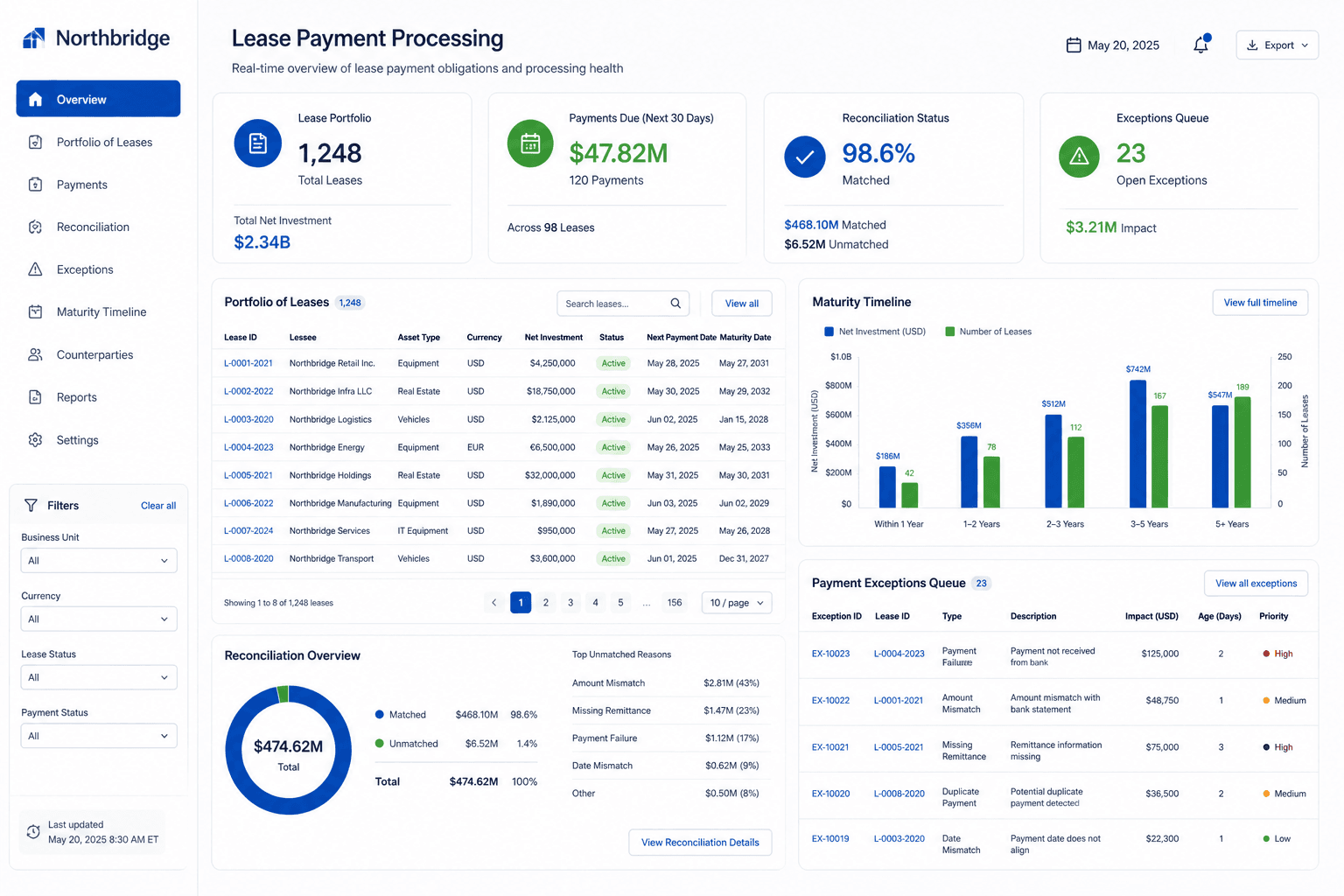Click the Reconciliation sidebar icon

coord(35,227)
